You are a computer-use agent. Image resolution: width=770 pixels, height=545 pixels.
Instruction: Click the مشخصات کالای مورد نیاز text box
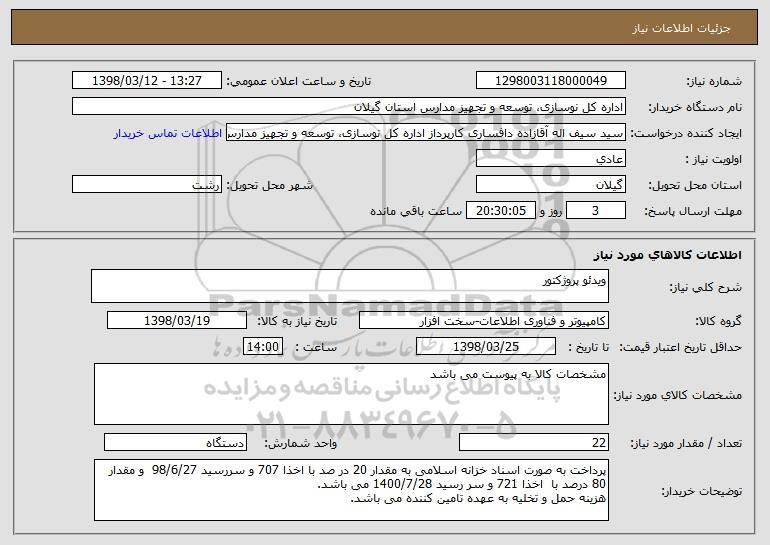click(351, 394)
